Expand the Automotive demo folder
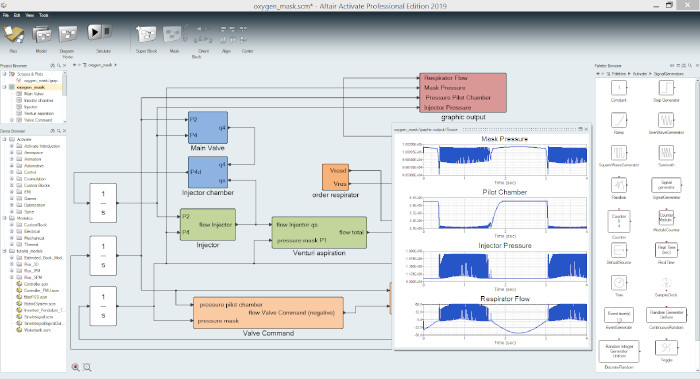Screen dimensions: 700x379 [12, 166]
